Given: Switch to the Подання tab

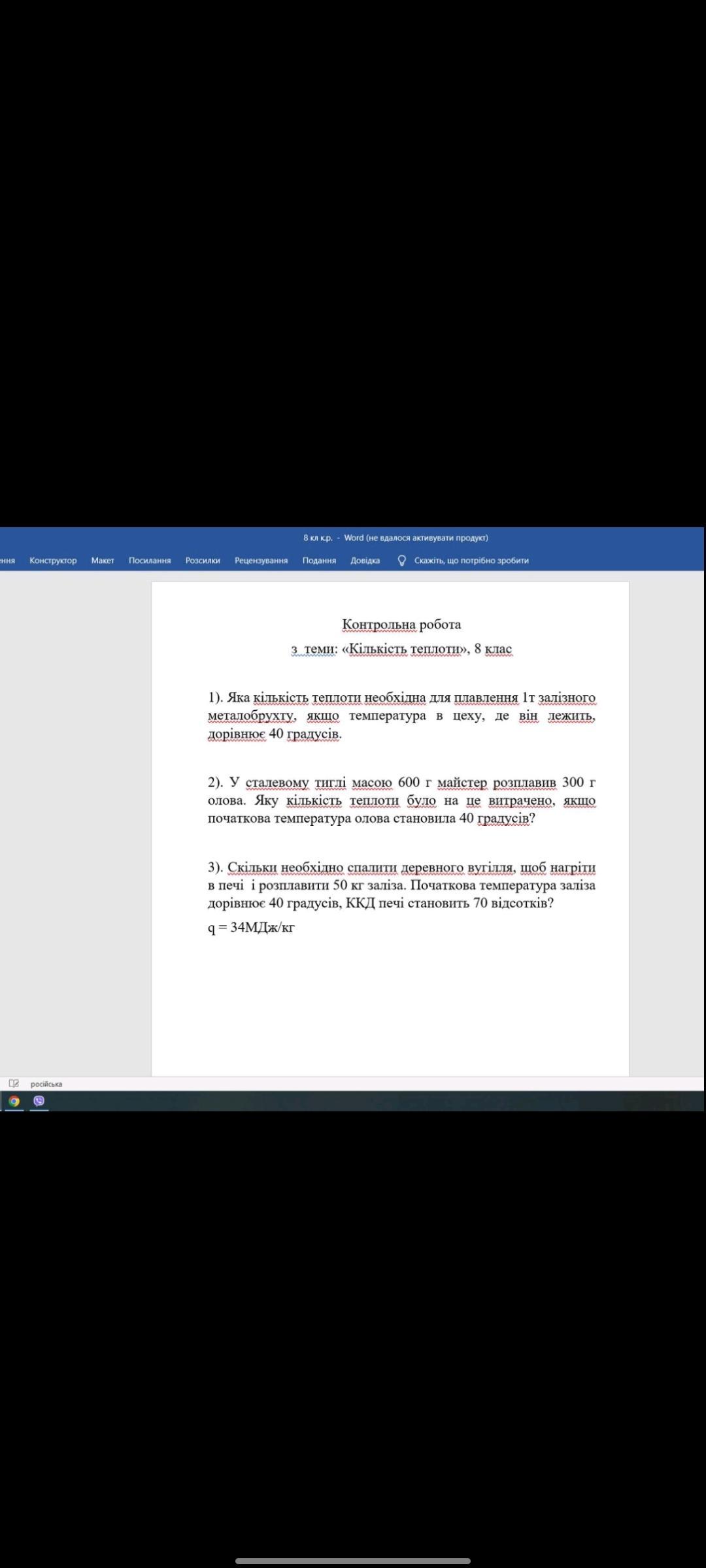Looking at the screenshot, I should click(x=319, y=561).
